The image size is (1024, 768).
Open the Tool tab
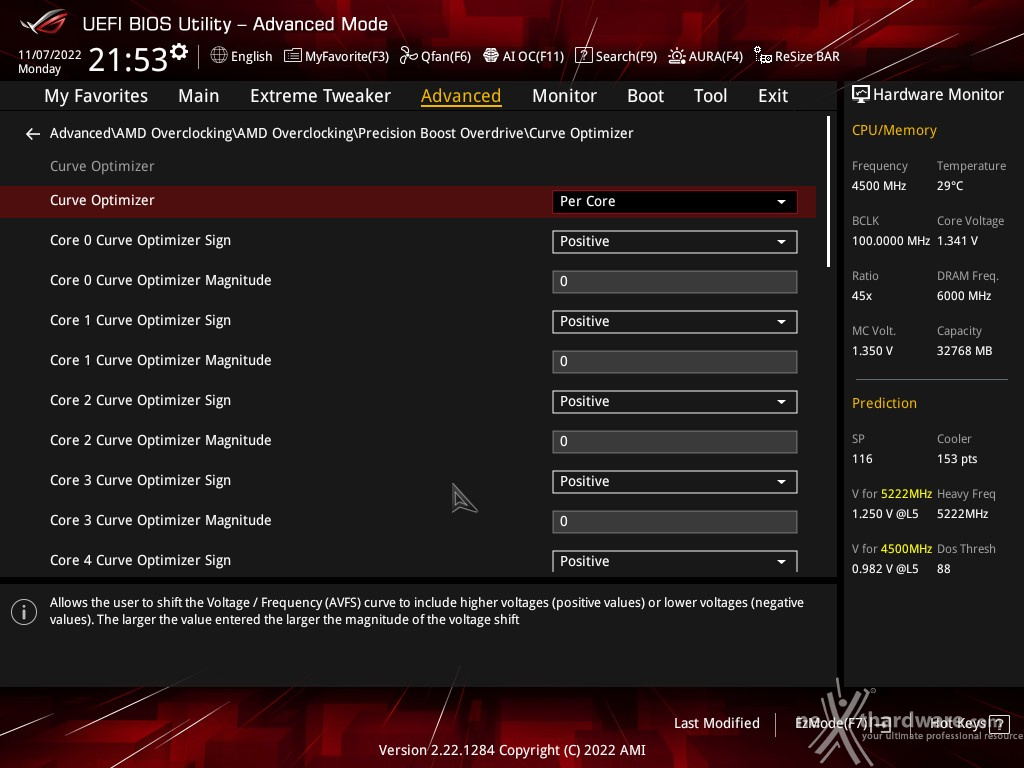click(x=710, y=96)
